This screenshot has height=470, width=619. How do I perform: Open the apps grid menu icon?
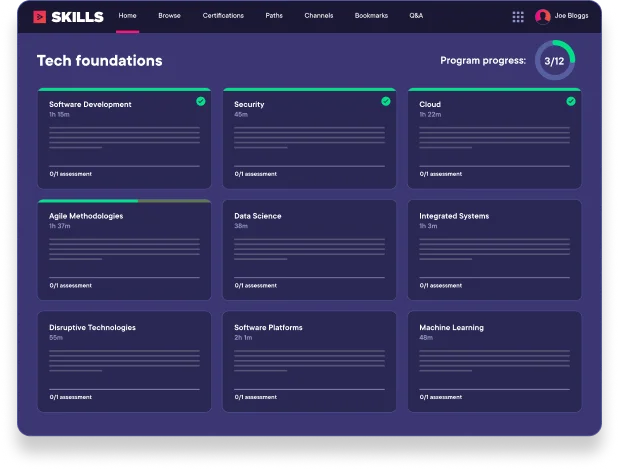(518, 17)
